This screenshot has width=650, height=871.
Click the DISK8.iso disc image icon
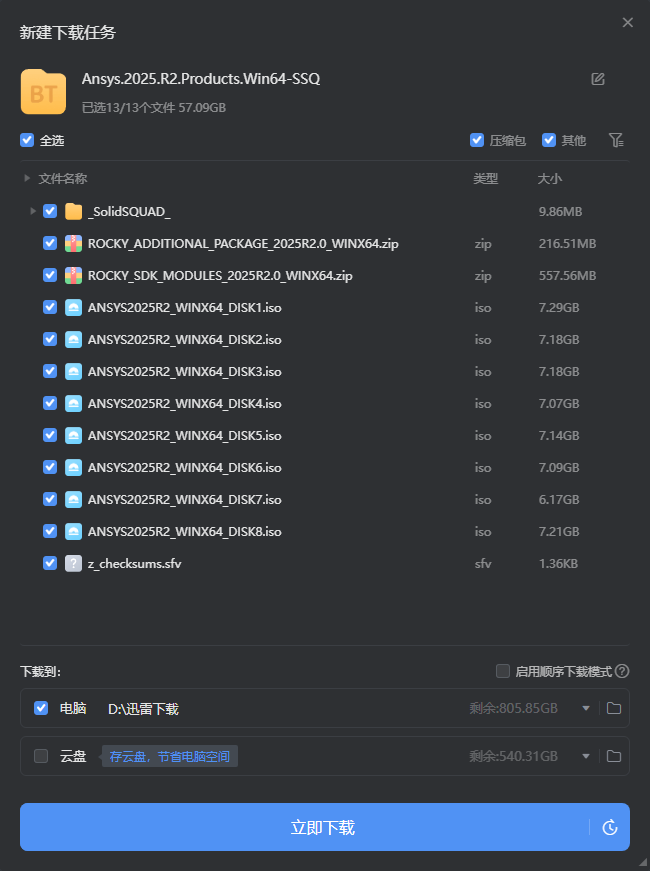click(x=73, y=532)
